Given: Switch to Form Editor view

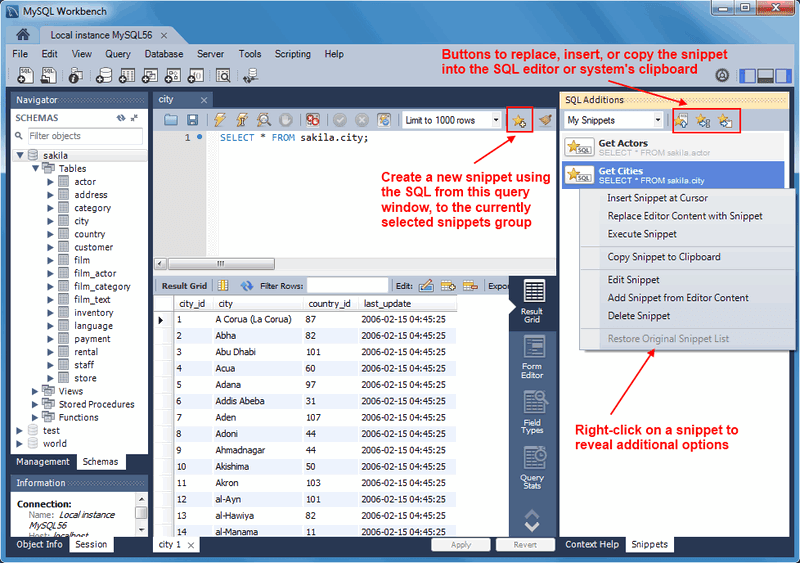Looking at the screenshot, I should [x=532, y=357].
